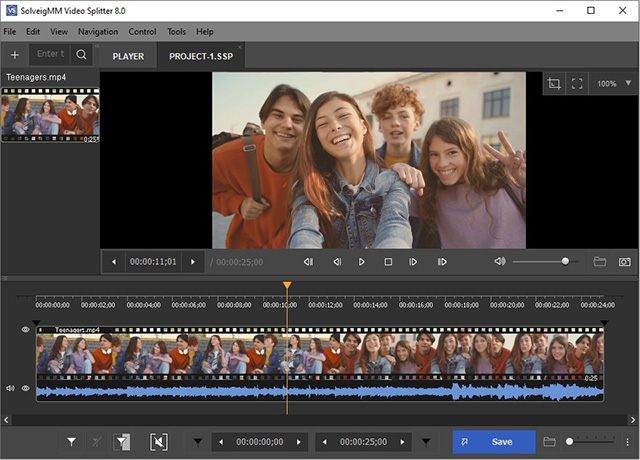Mute the player volume speaker
The height and width of the screenshot is (460, 640).
click(500, 262)
